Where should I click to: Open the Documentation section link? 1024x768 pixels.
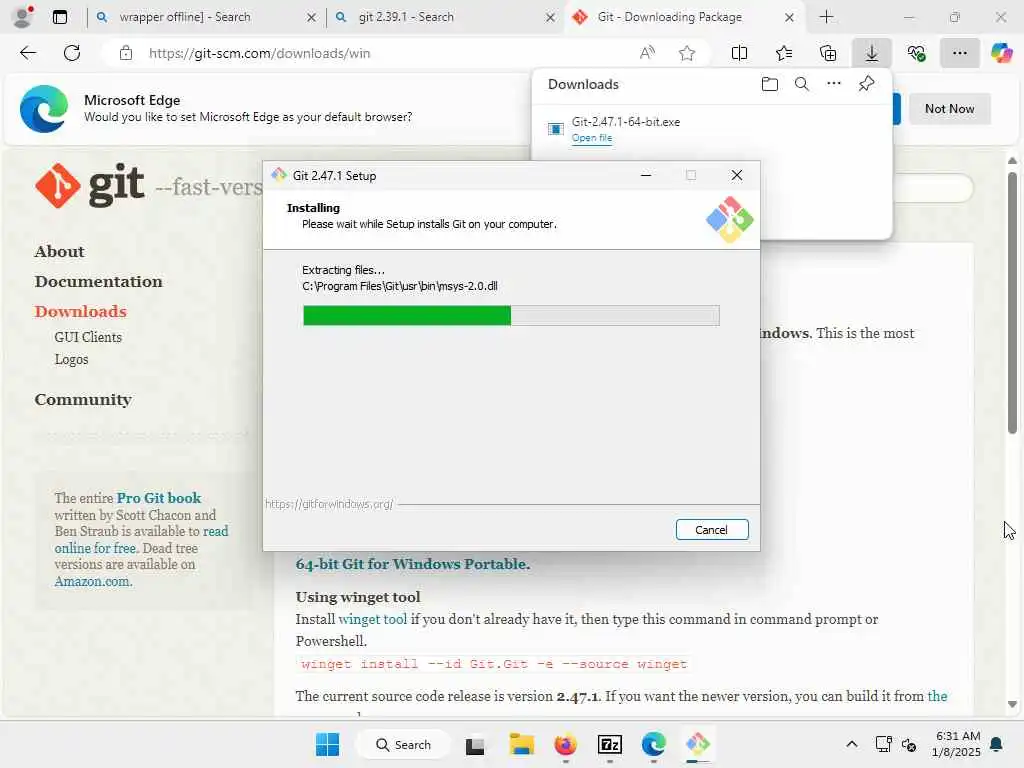pyautogui.click(x=99, y=281)
